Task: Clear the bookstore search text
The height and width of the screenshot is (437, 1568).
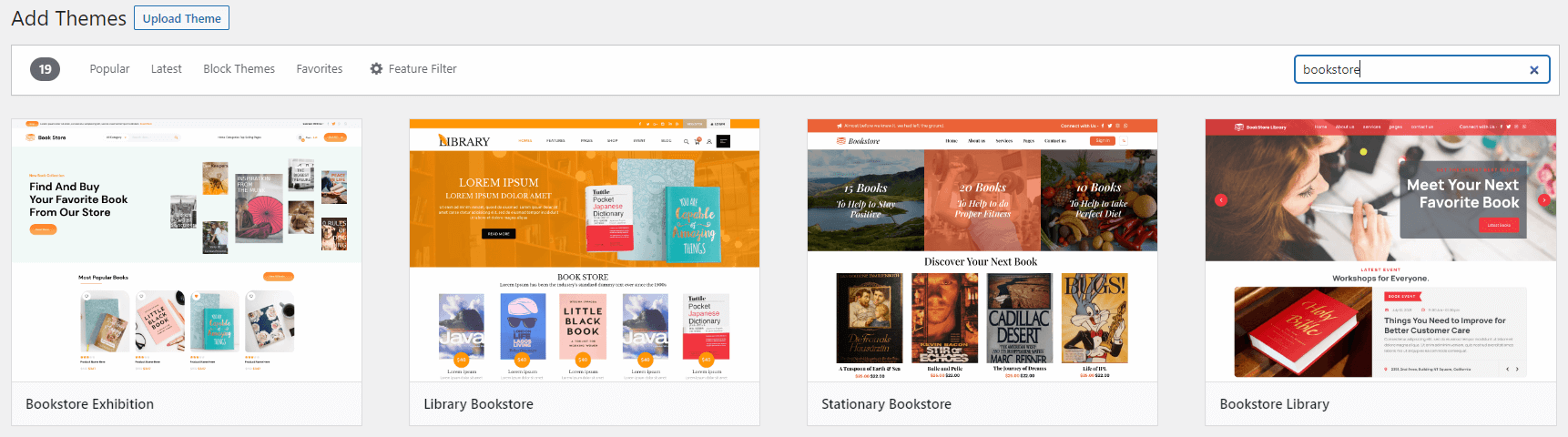Action: pyautogui.click(x=1533, y=70)
